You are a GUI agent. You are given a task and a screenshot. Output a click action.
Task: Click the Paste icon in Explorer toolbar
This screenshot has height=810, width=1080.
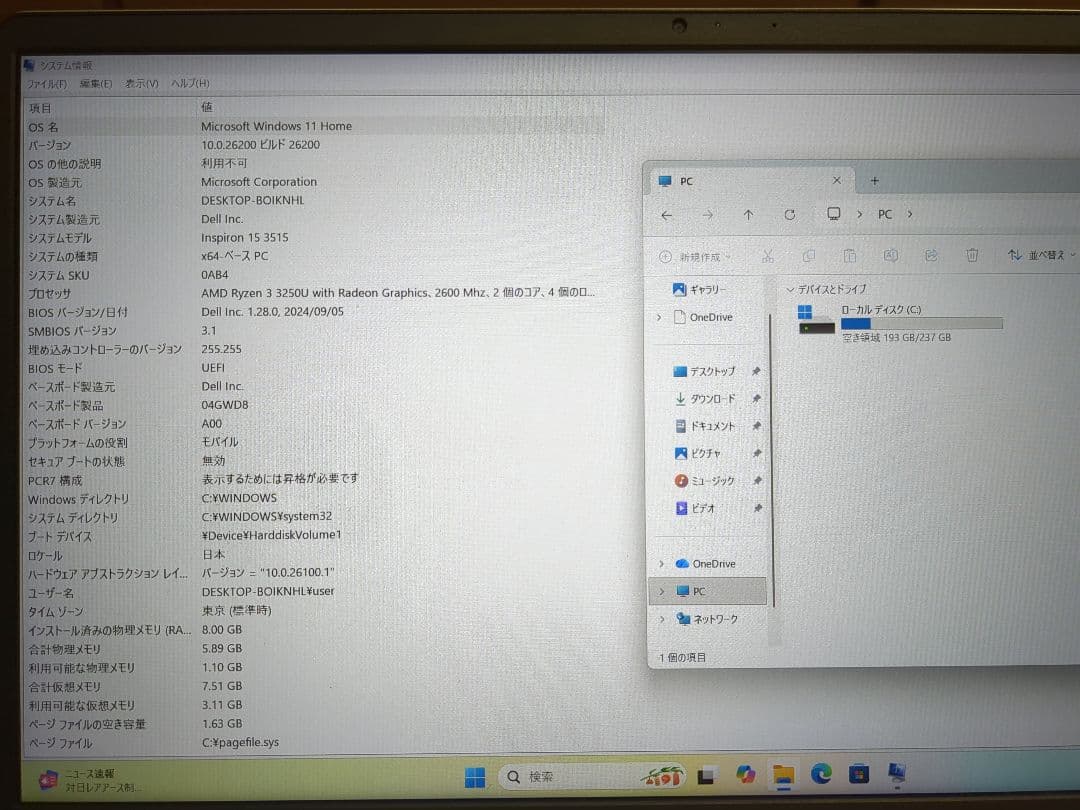[850, 256]
